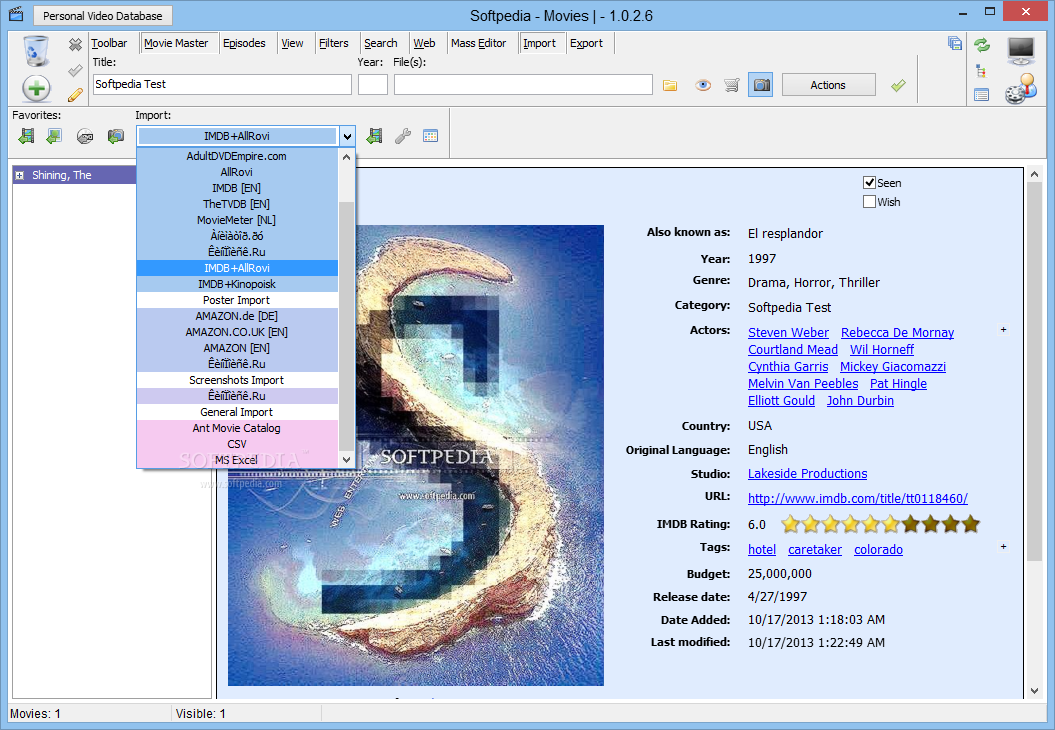Toggle the camera screenshots button
This screenshot has height=730, width=1055.
(x=761, y=85)
